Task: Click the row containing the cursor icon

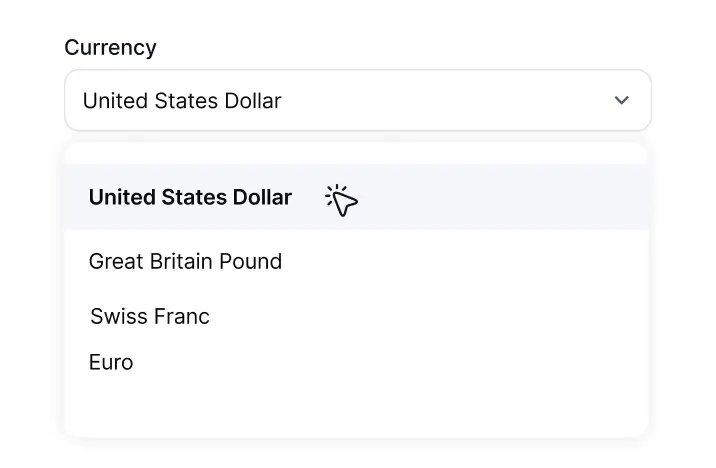Action: [356, 197]
